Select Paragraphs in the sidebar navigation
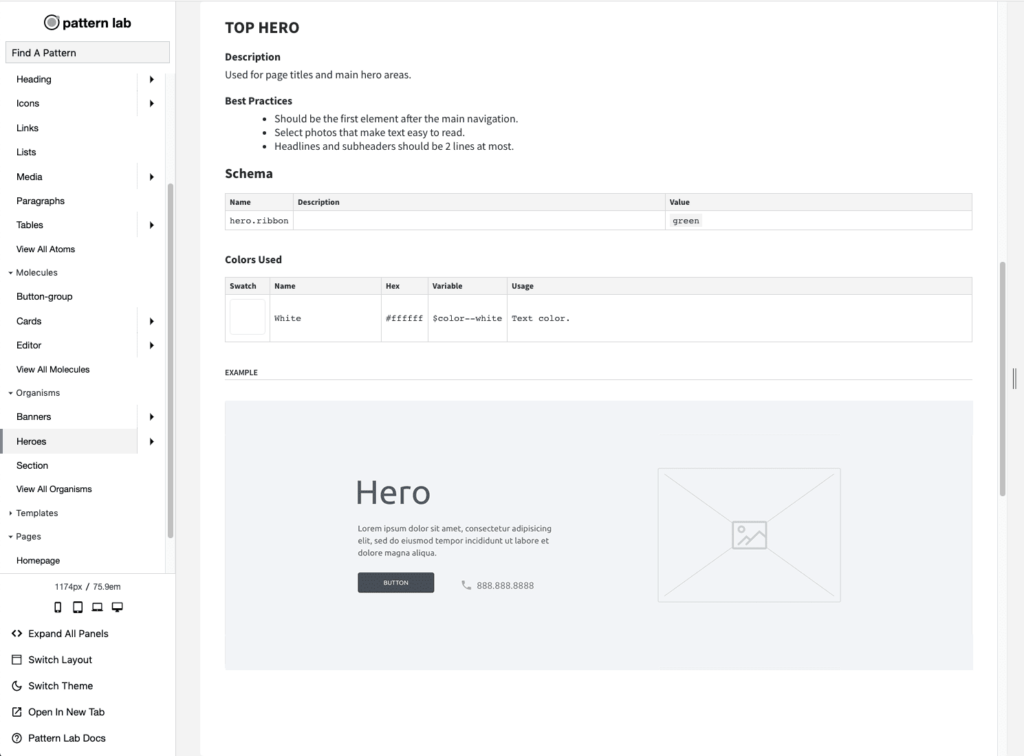The height and width of the screenshot is (756, 1024). (40, 201)
